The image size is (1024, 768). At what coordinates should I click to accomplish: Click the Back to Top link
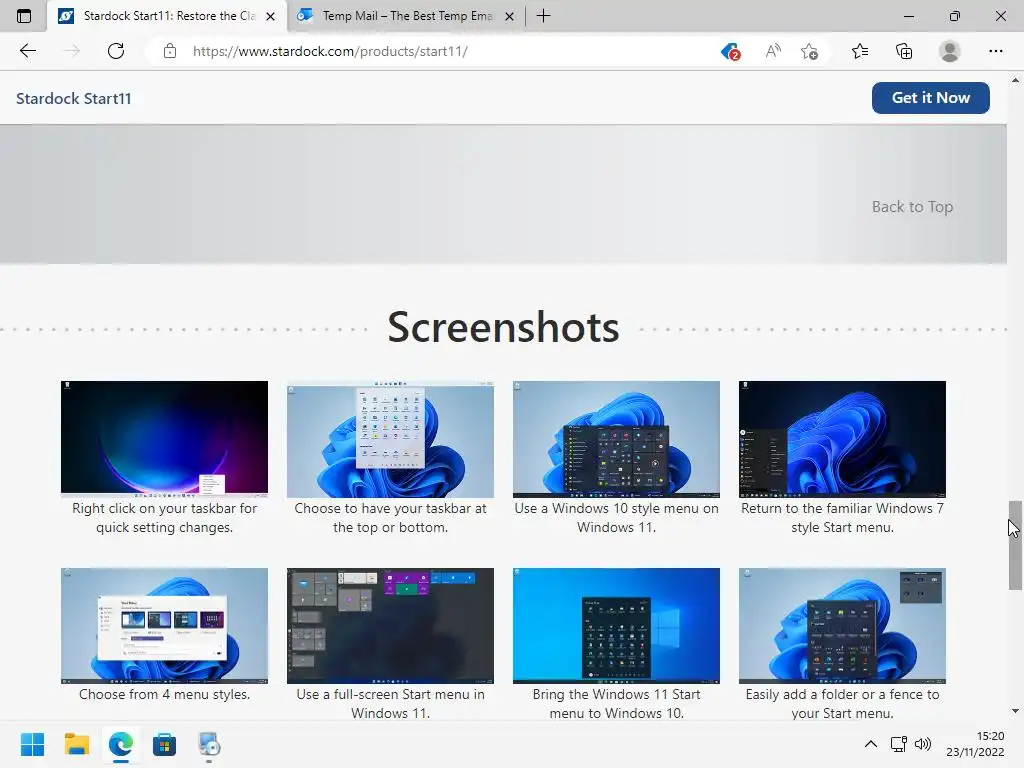click(x=912, y=206)
